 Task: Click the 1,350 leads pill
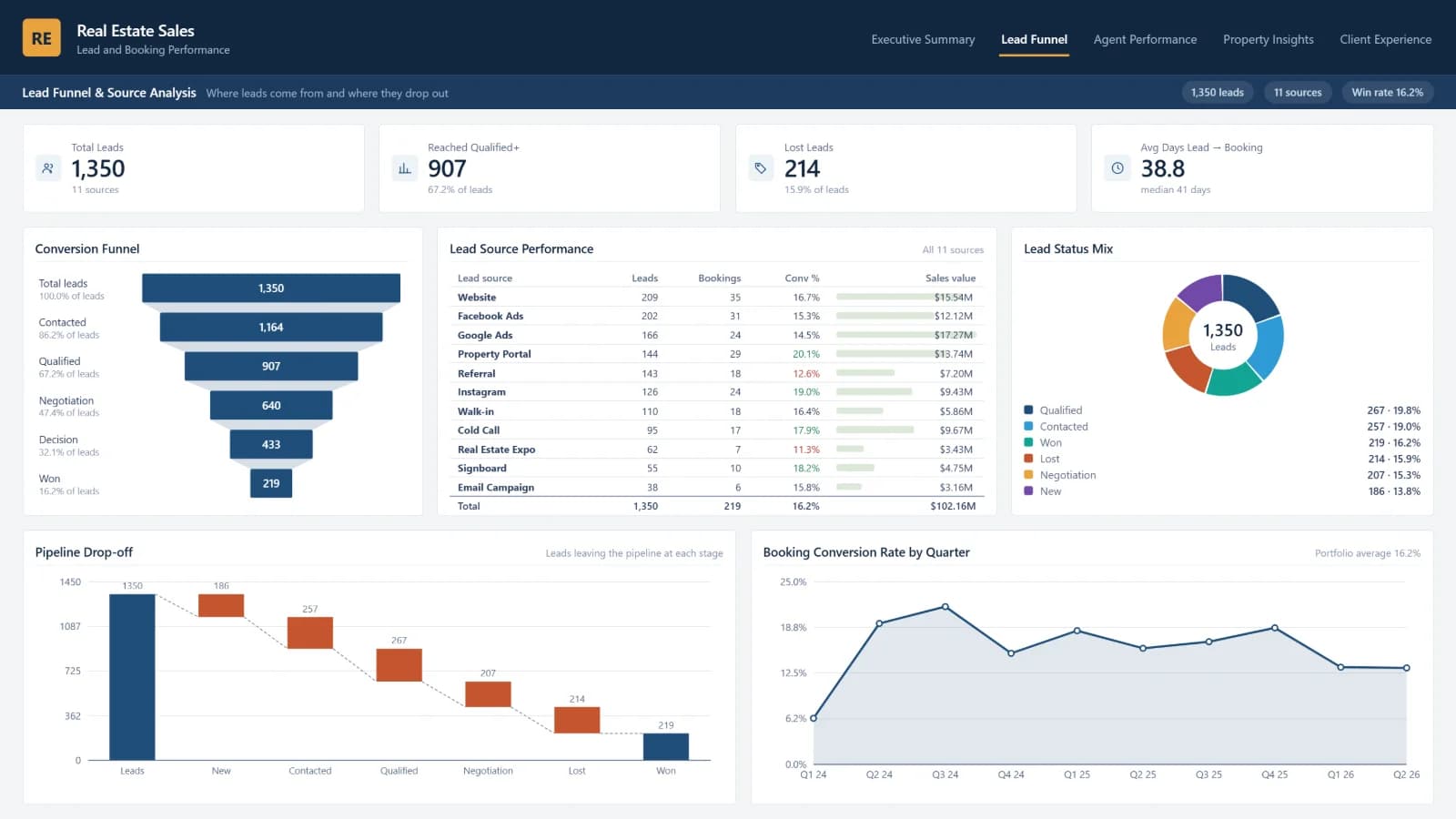1218,92
